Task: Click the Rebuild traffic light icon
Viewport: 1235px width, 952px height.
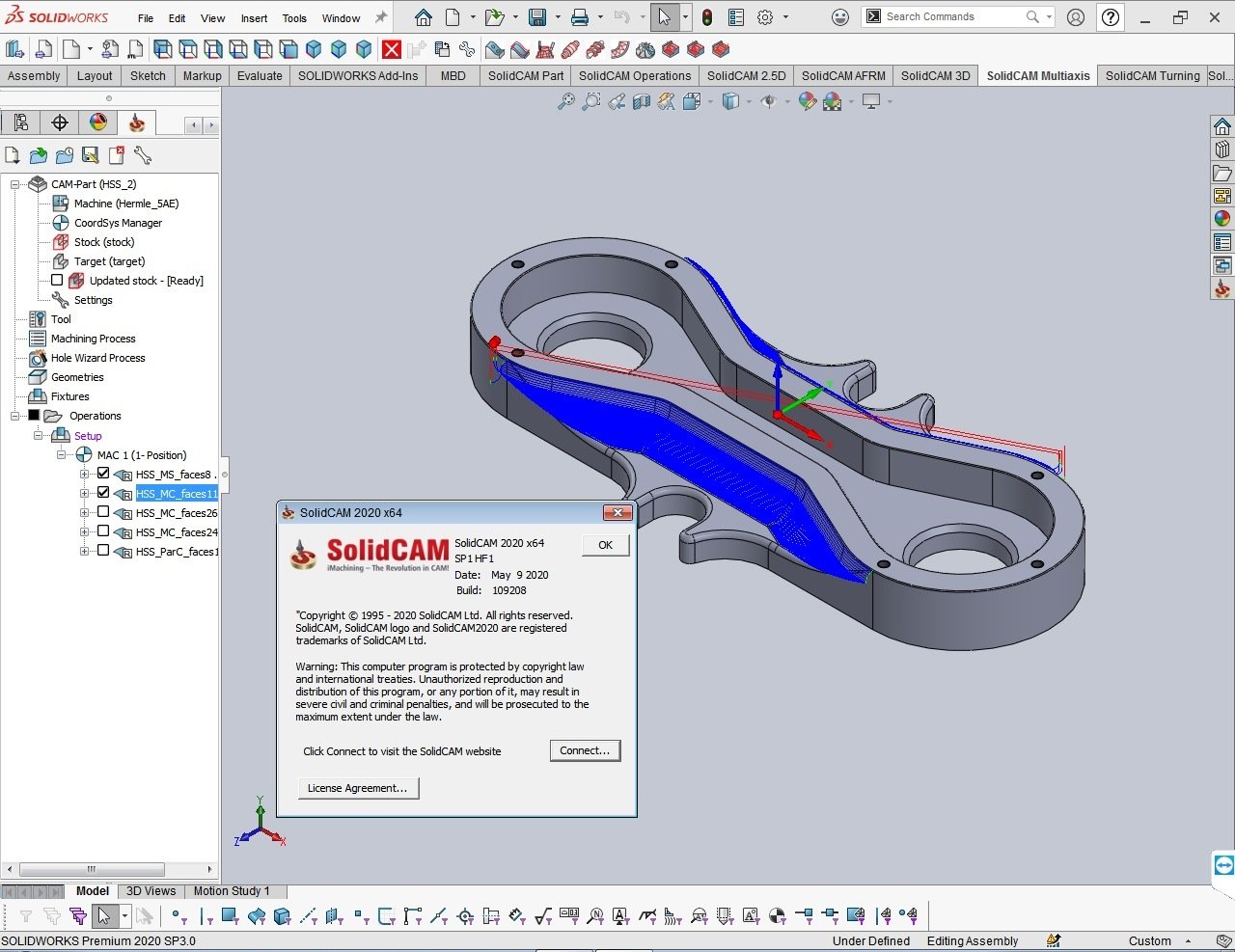Action: (x=707, y=17)
